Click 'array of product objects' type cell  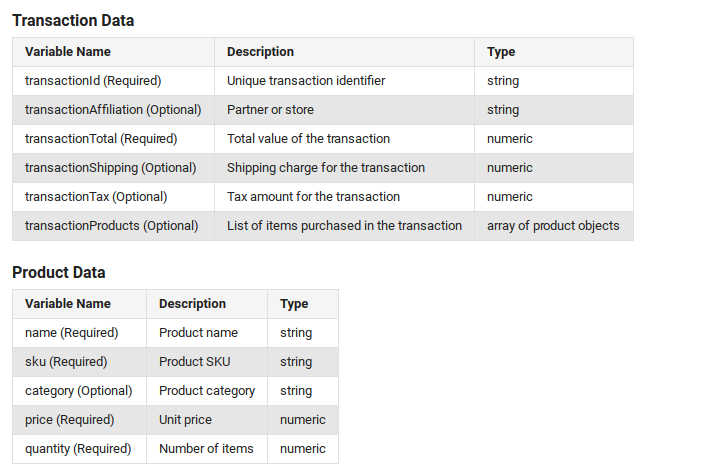click(553, 226)
